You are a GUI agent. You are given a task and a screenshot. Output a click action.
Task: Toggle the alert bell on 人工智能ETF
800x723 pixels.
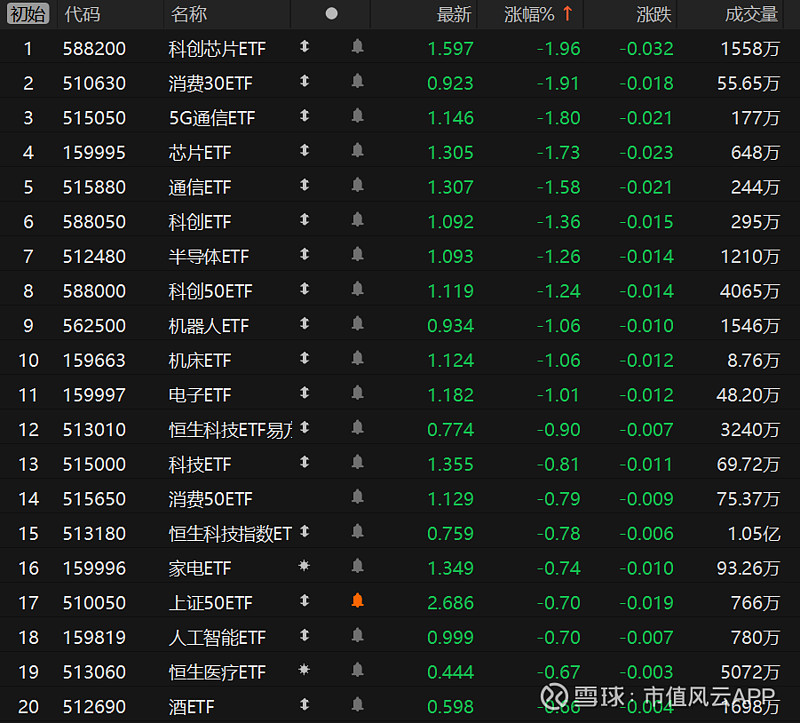click(x=357, y=637)
